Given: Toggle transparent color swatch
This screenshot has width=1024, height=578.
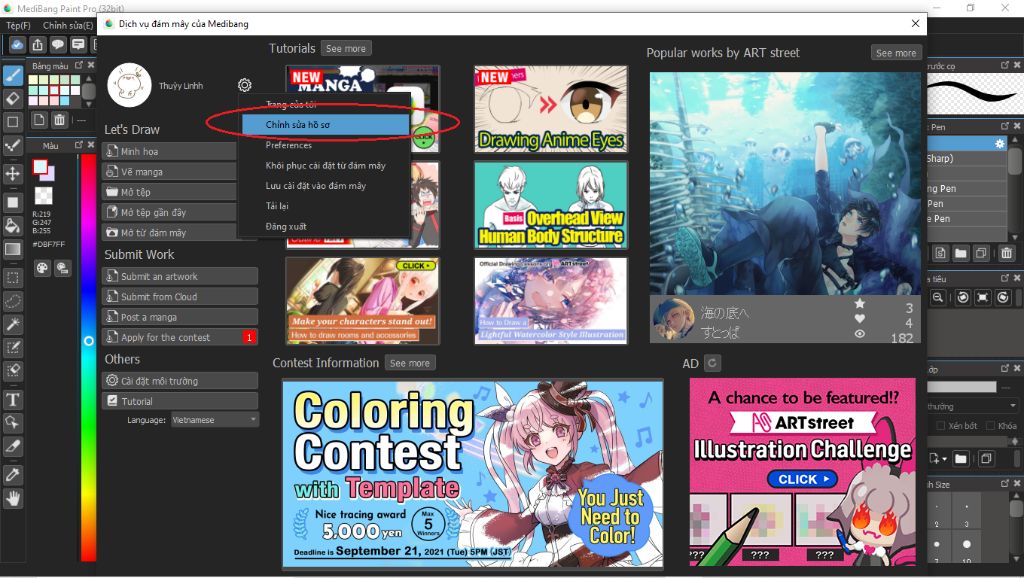Looking at the screenshot, I should point(44,196).
